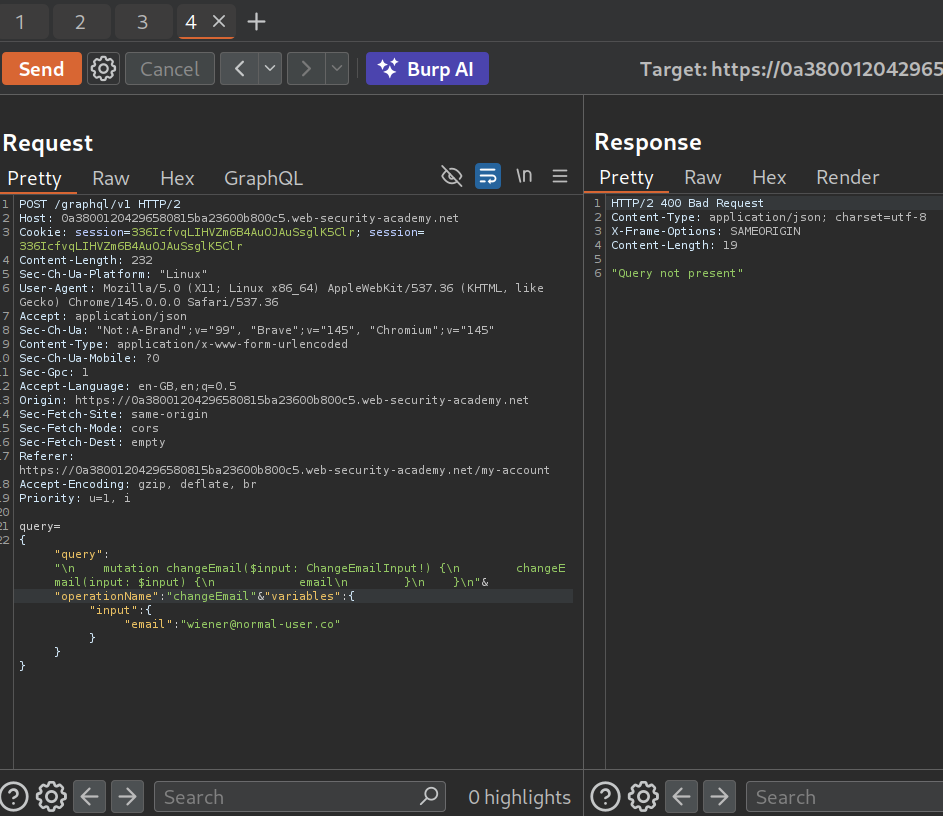
Task: Open the response Render tab
Action: (847, 178)
